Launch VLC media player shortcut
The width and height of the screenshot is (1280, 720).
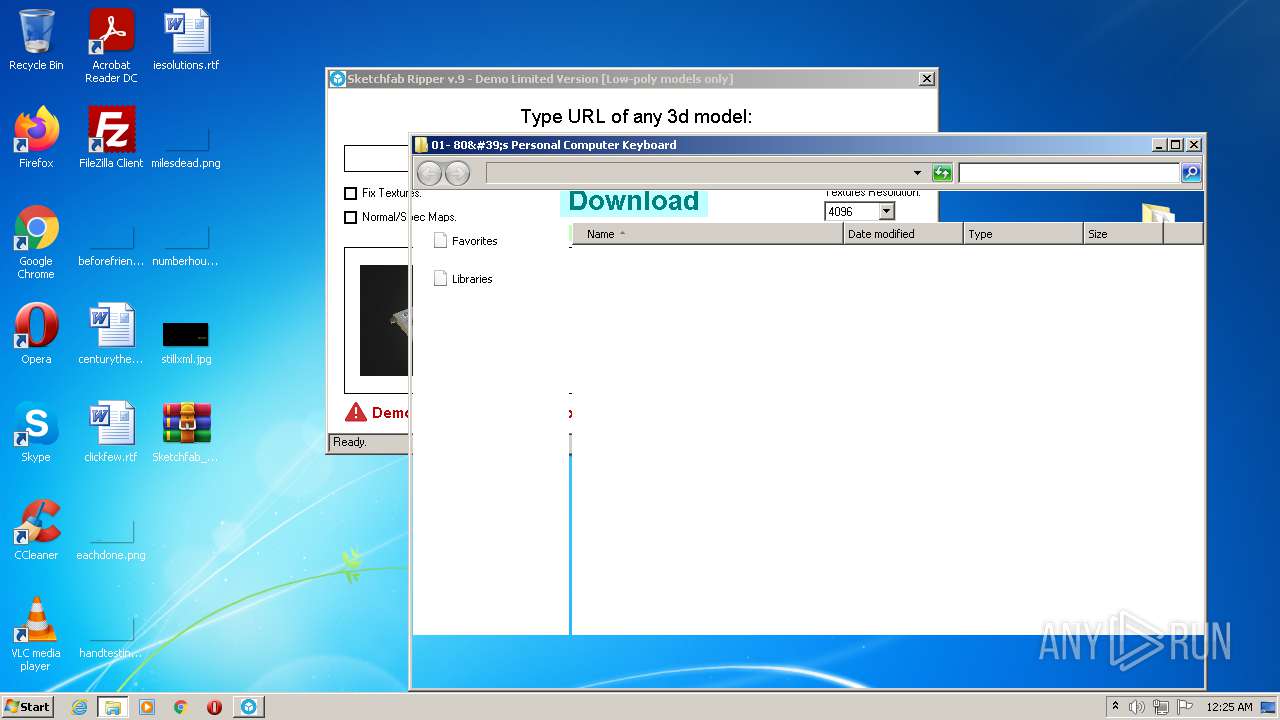click(36, 634)
